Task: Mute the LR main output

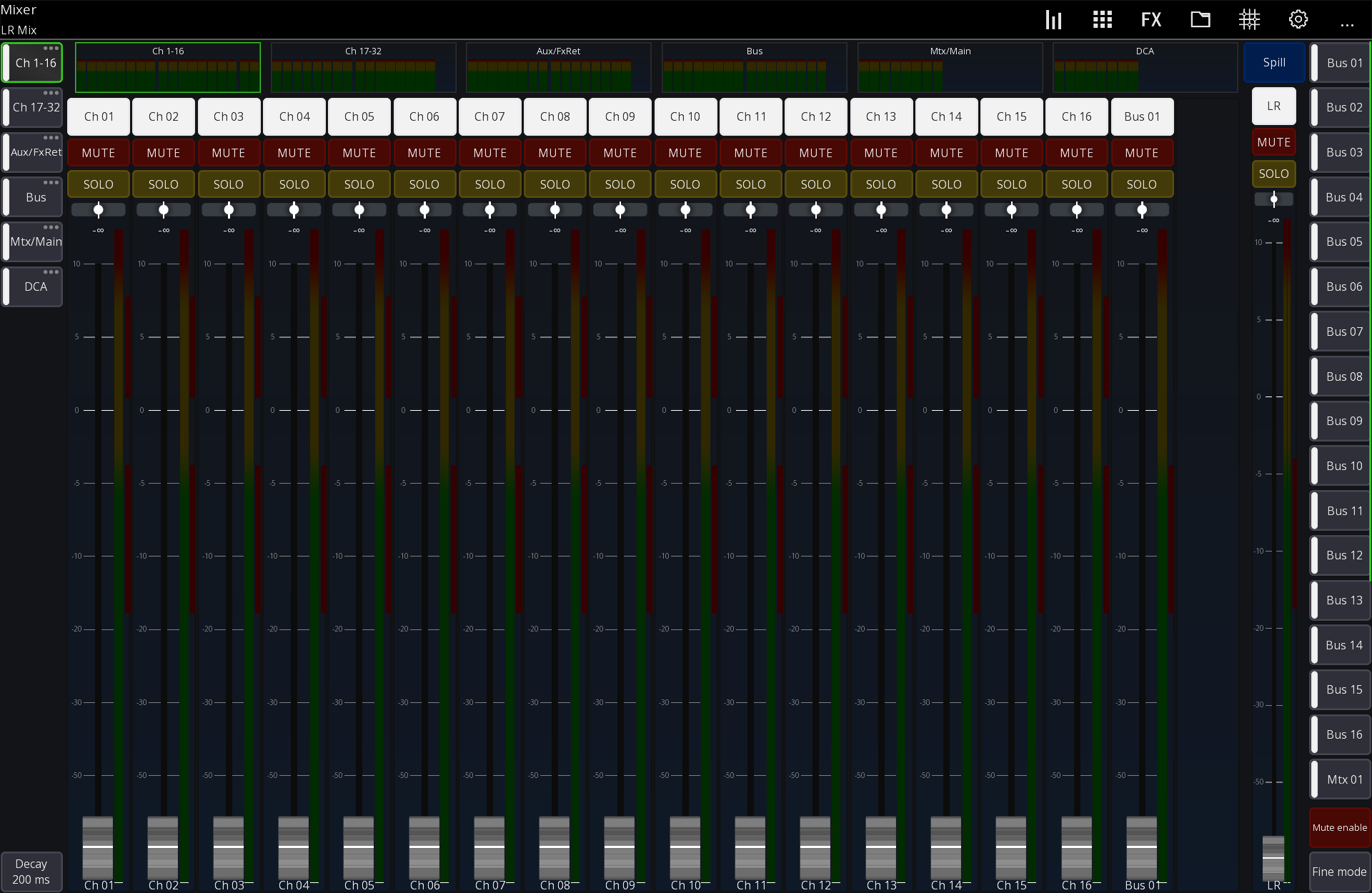Action: click(x=1274, y=142)
